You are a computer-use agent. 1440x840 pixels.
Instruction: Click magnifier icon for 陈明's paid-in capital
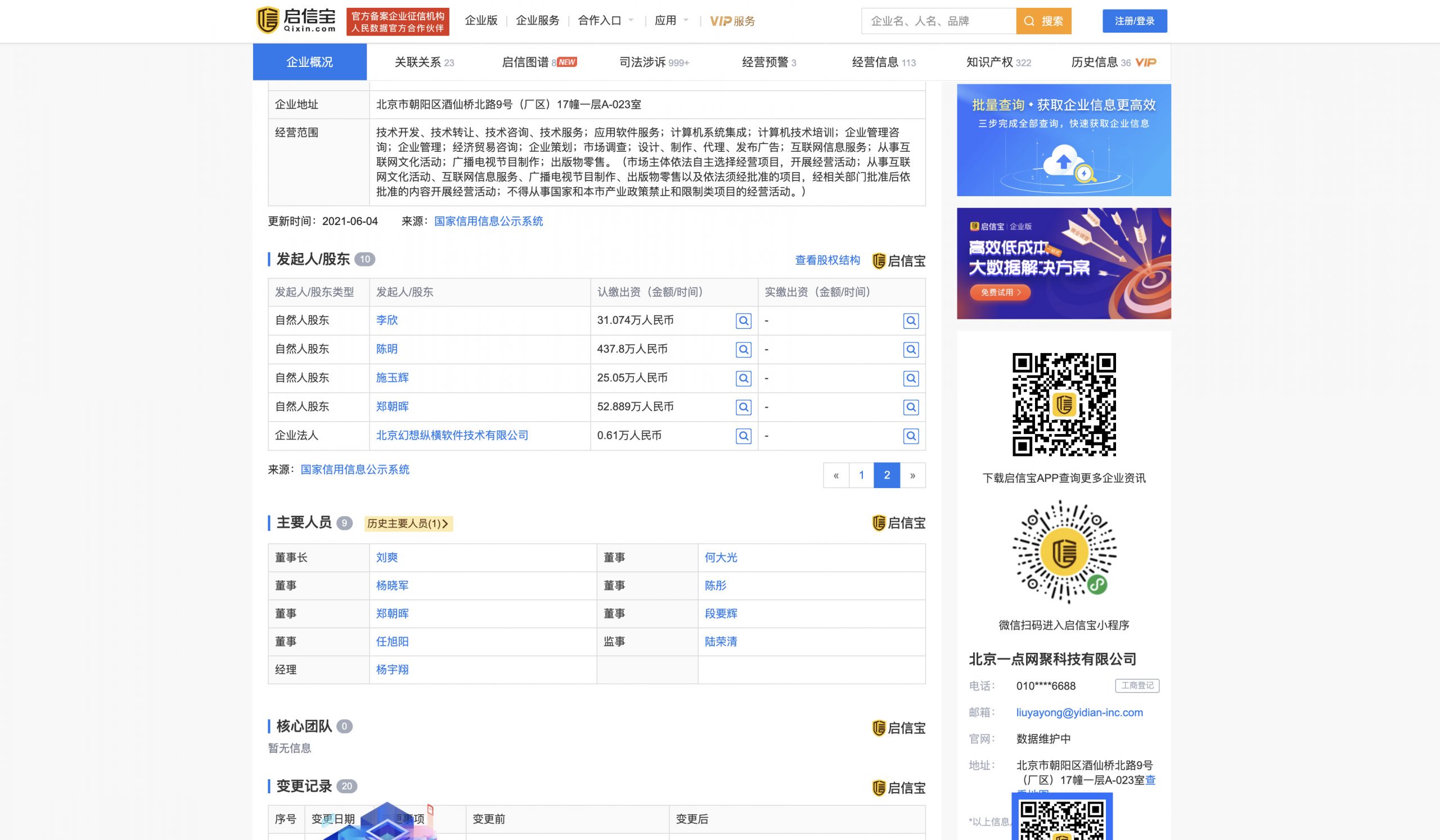(x=910, y=350)
